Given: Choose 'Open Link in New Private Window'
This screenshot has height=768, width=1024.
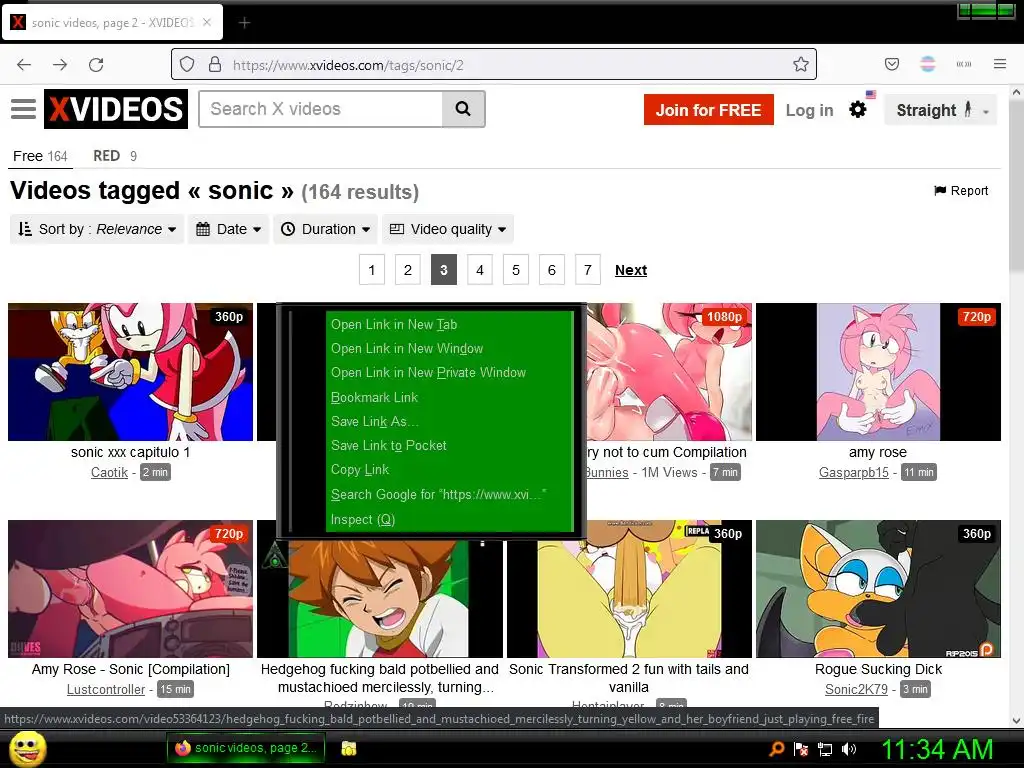Looking at the screenshot, I should [x=450, y=373].
